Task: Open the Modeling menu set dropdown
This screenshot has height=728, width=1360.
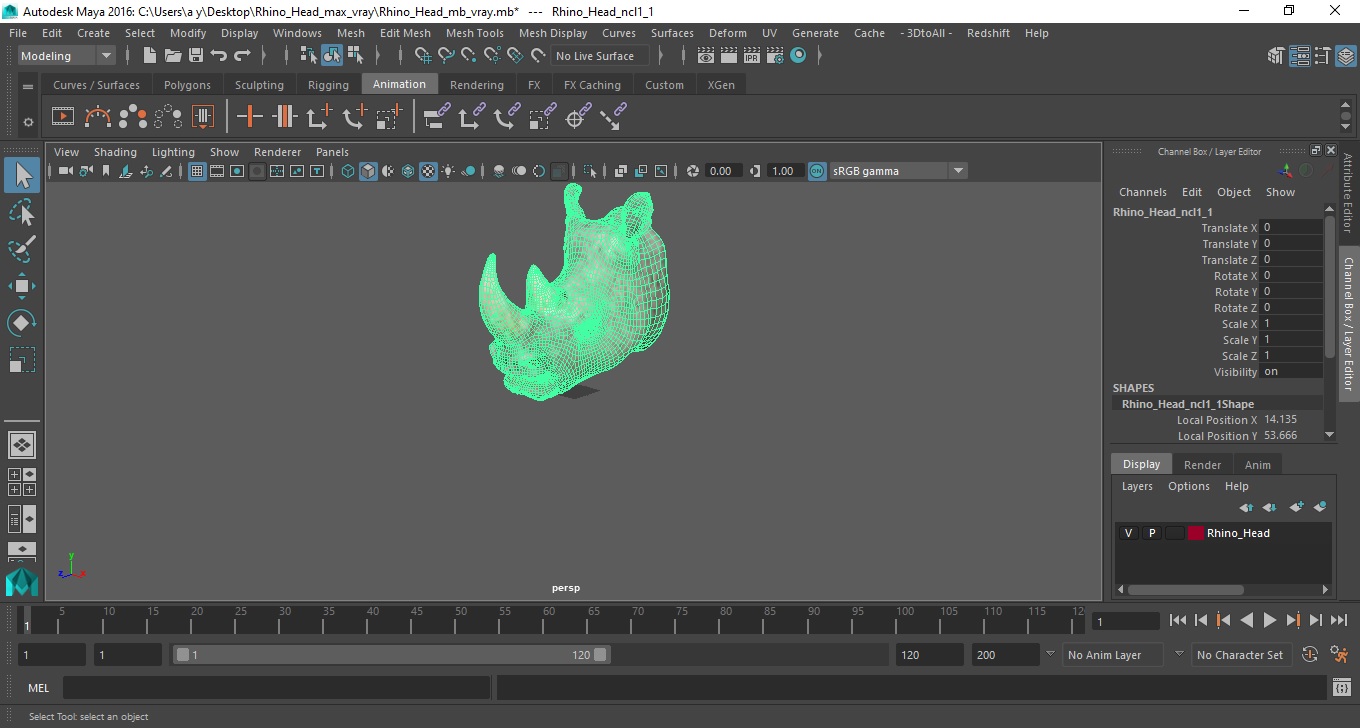Action: click(x=67, y=56)
